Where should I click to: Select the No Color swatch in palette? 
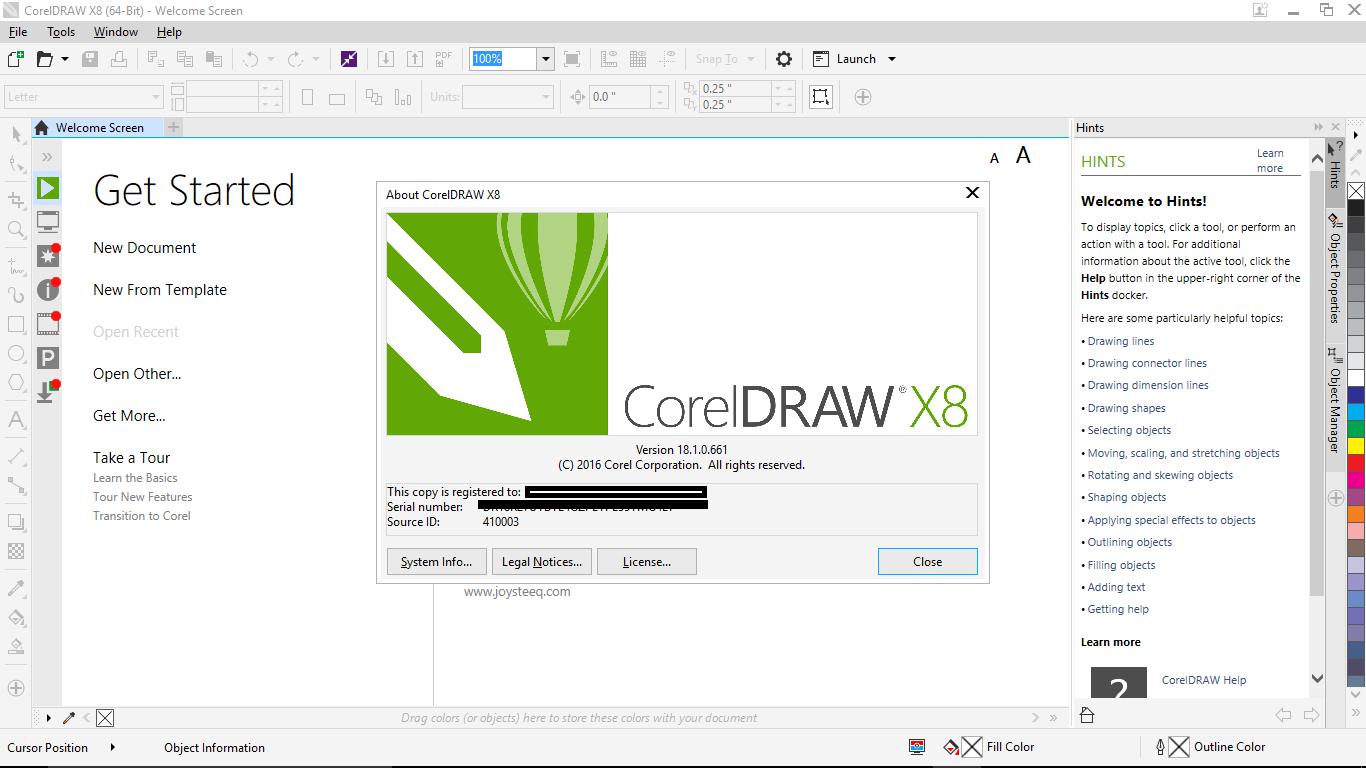coord(1356,191)
